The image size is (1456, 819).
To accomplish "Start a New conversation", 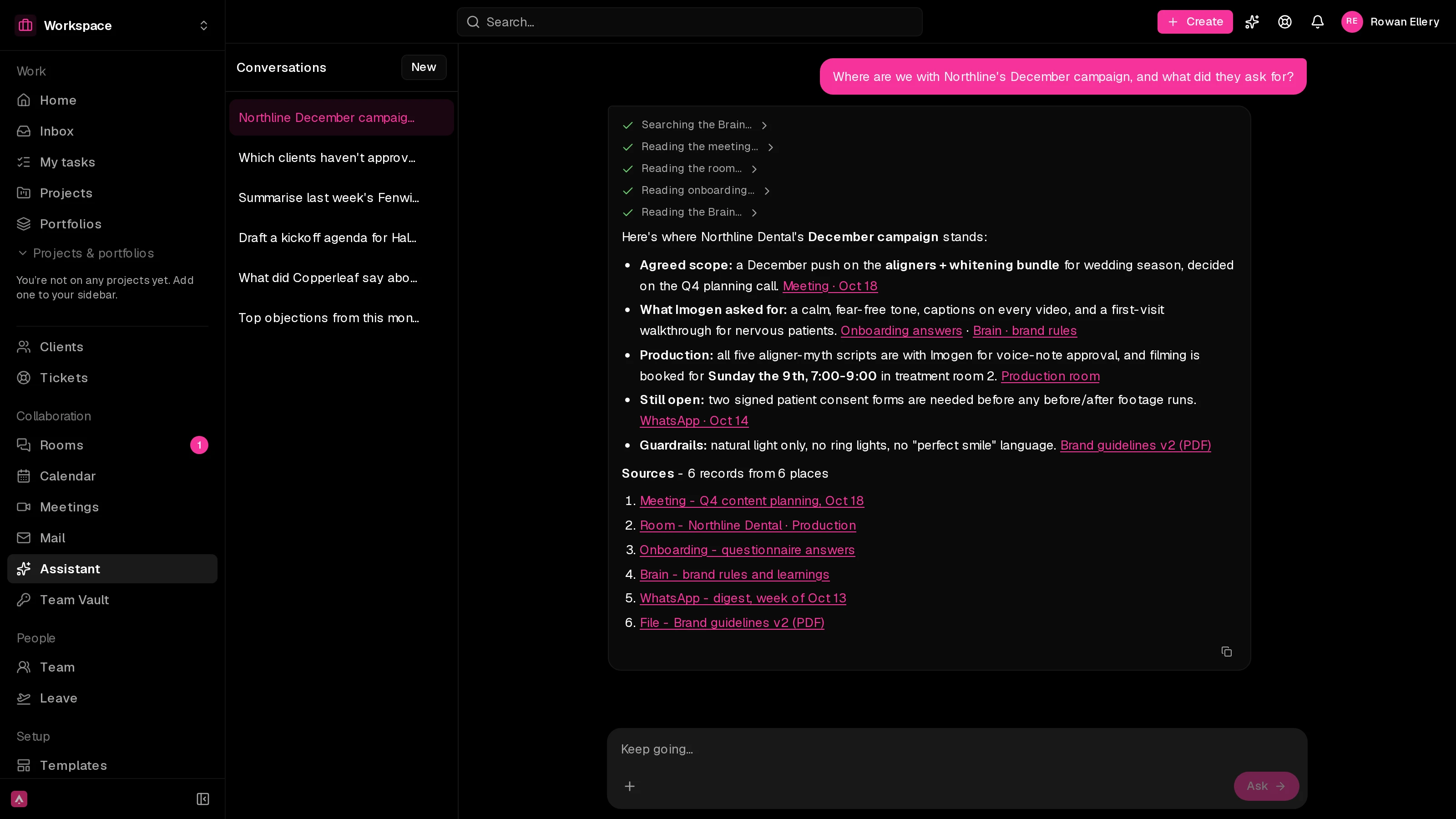I will 424,67.
